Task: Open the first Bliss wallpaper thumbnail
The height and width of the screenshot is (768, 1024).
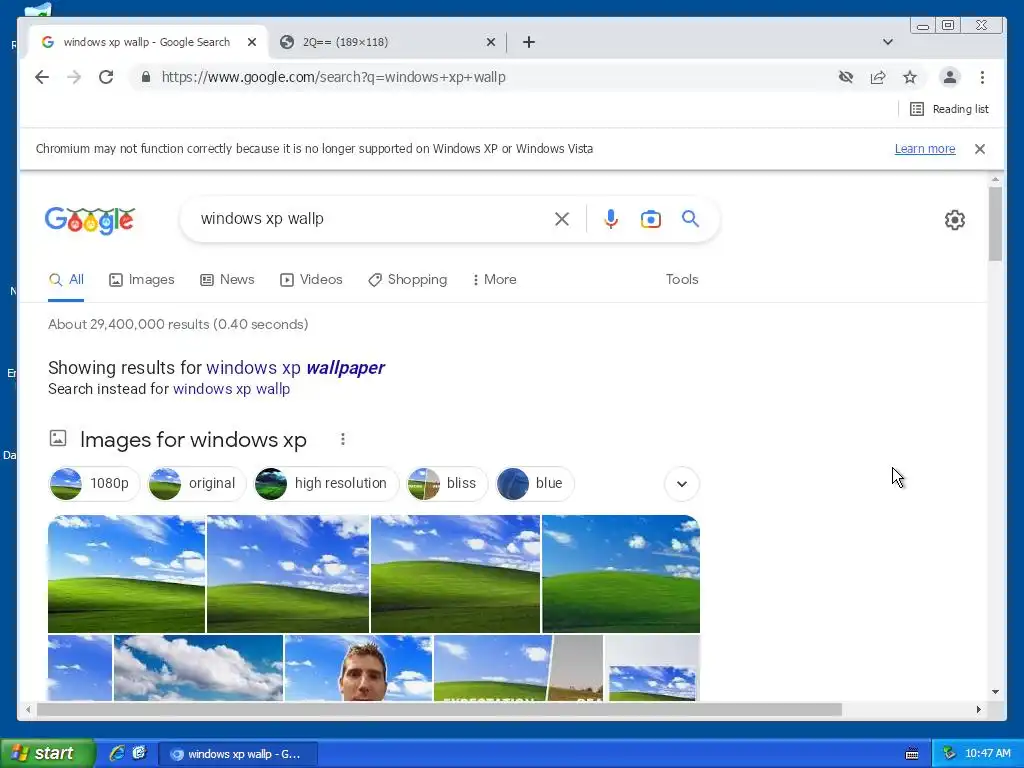Action: pos(126,574)
